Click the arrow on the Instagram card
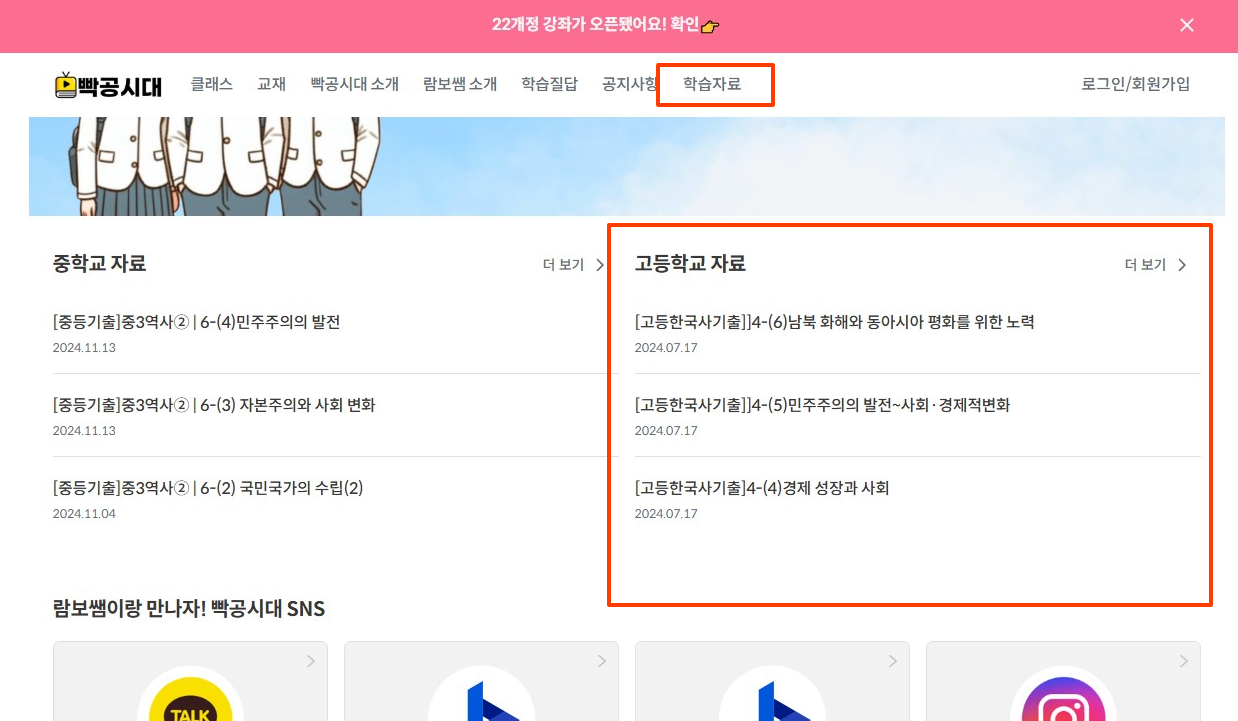 1184,661
